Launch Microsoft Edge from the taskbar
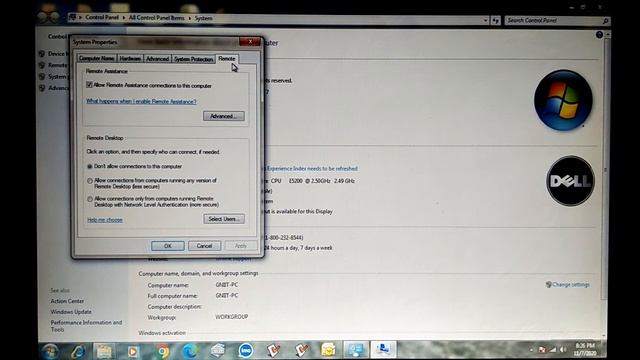Viewport: 640px width, 360px height. (x=189, y=351)
